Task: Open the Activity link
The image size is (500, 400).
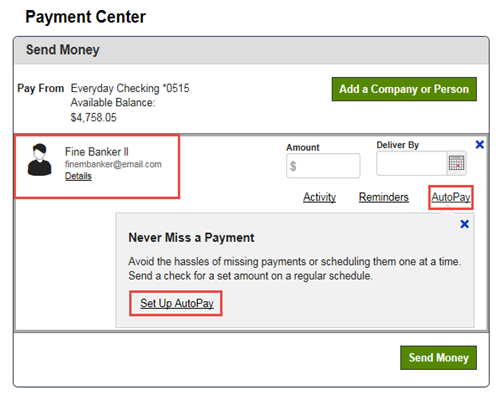Action: pyautogui.click(x=319, y=197)
